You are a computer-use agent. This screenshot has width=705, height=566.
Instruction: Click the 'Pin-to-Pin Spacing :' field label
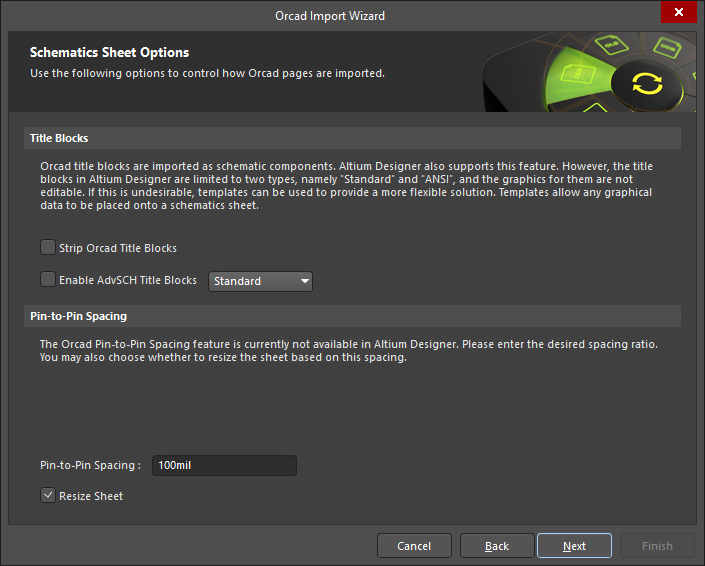point(90,465)
